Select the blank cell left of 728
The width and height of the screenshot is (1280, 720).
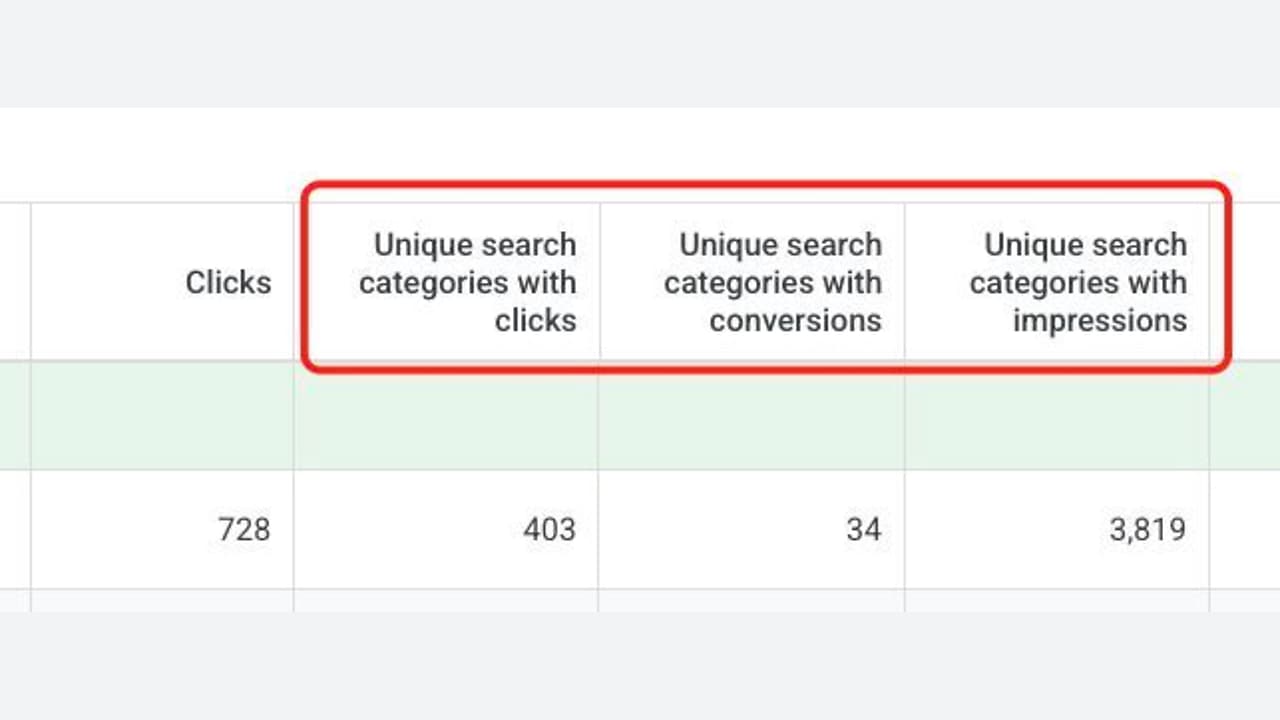point(15,529)
